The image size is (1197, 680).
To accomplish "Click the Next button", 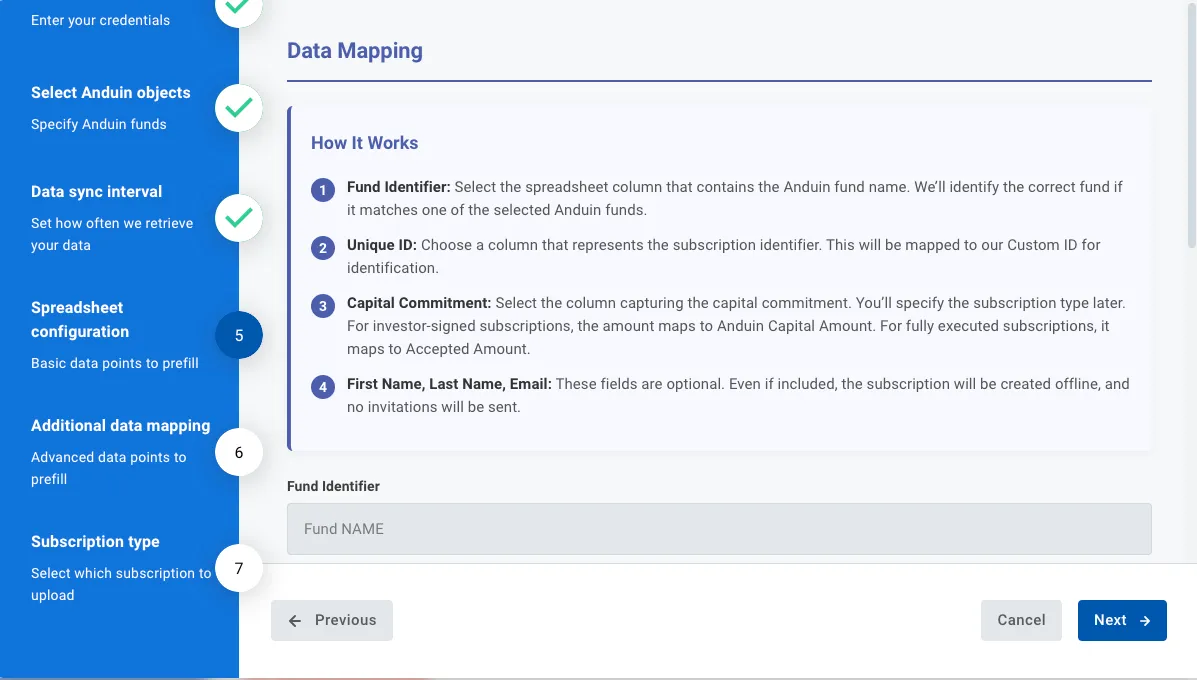I will (1121, 620).
